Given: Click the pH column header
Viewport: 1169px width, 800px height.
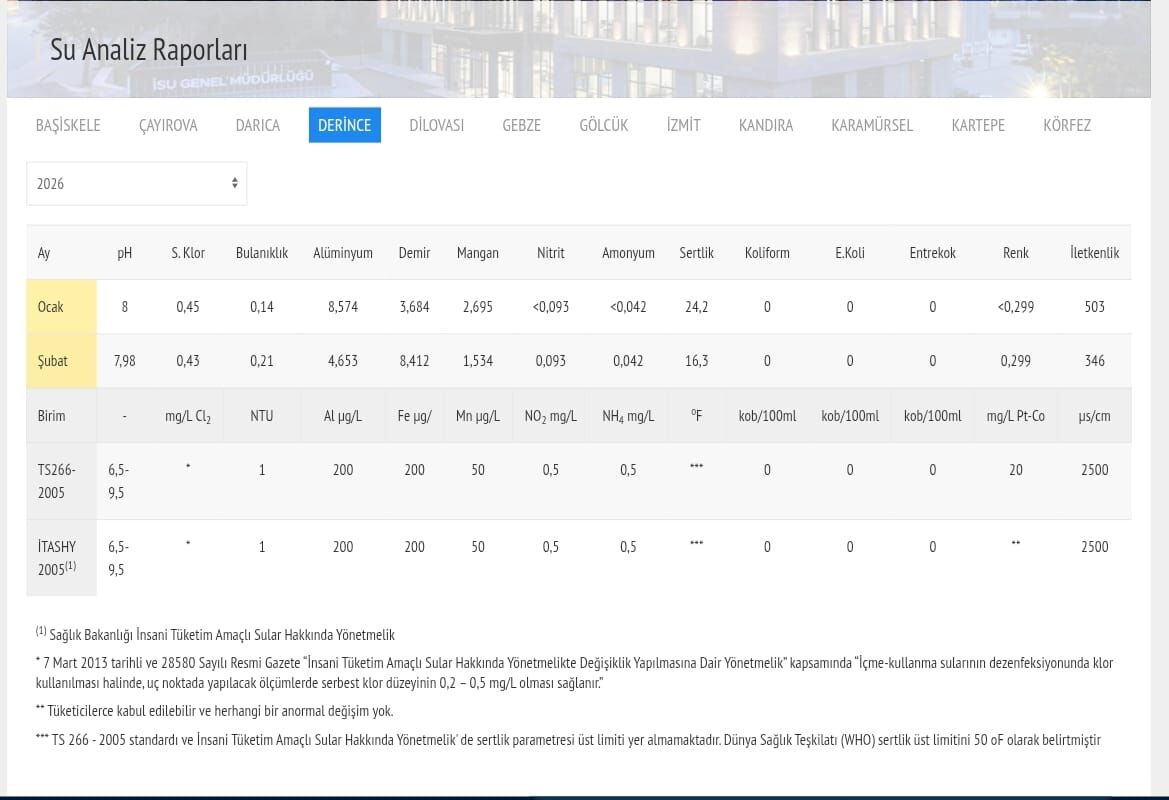Looking at the screenshot, I should pos(124,253).
